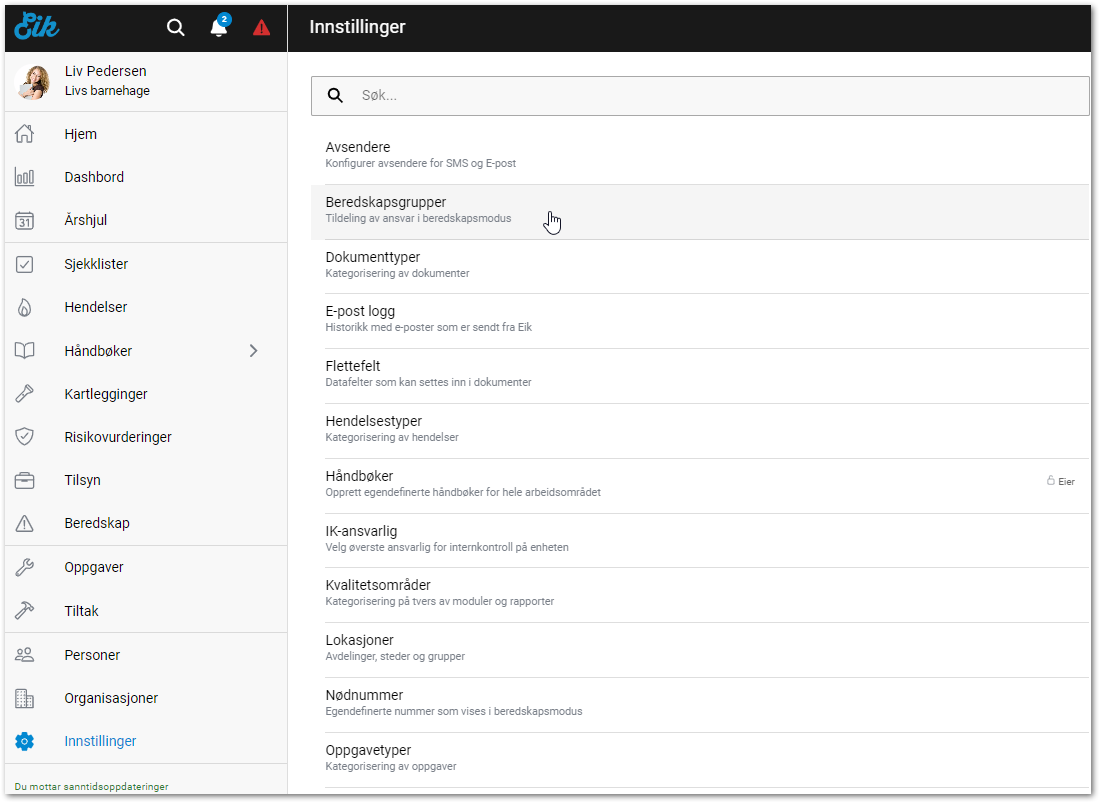1100x803 pixels.
Task: Select Beredskap in the sidebar
Action: pos(97,523)
